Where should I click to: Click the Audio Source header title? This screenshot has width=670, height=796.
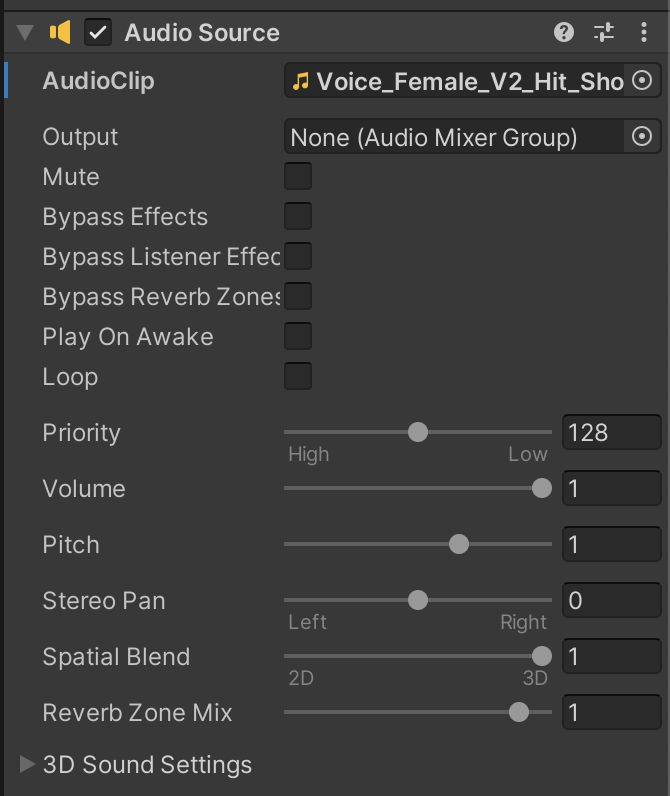pyautogui.click(x=202, y=32)
